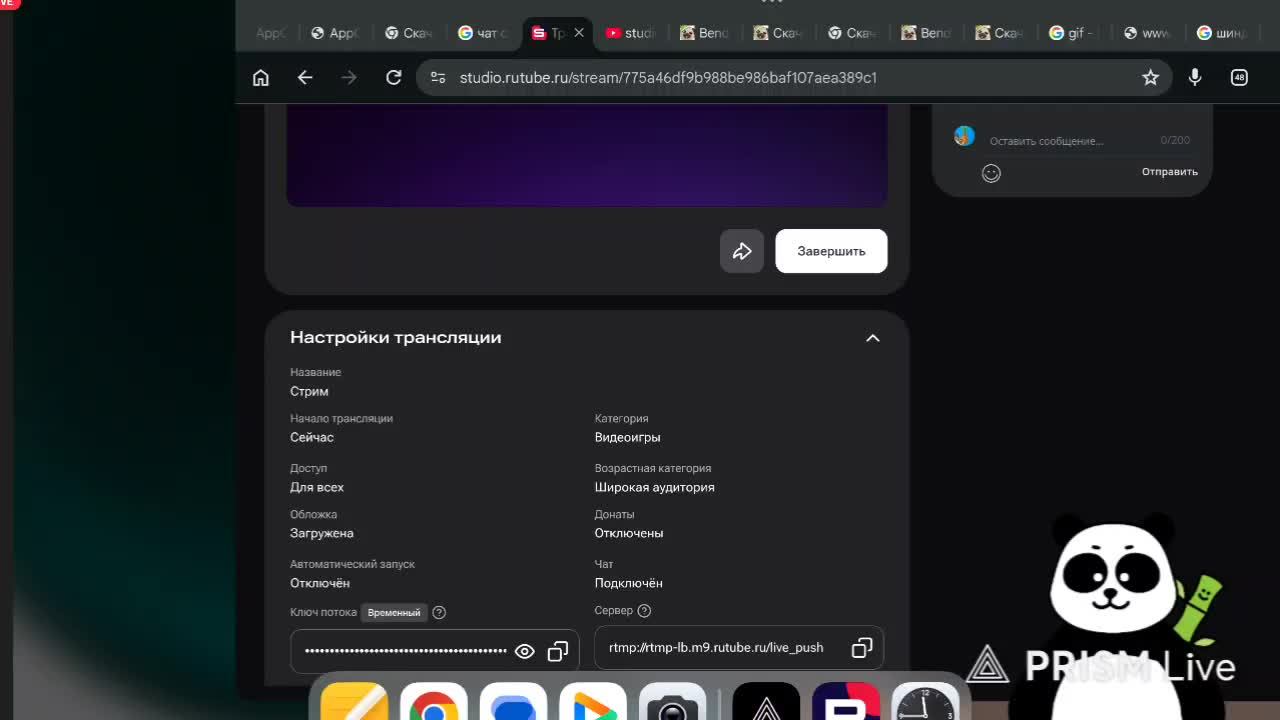Click start time value 'Сейчас'

click(312, 437)
